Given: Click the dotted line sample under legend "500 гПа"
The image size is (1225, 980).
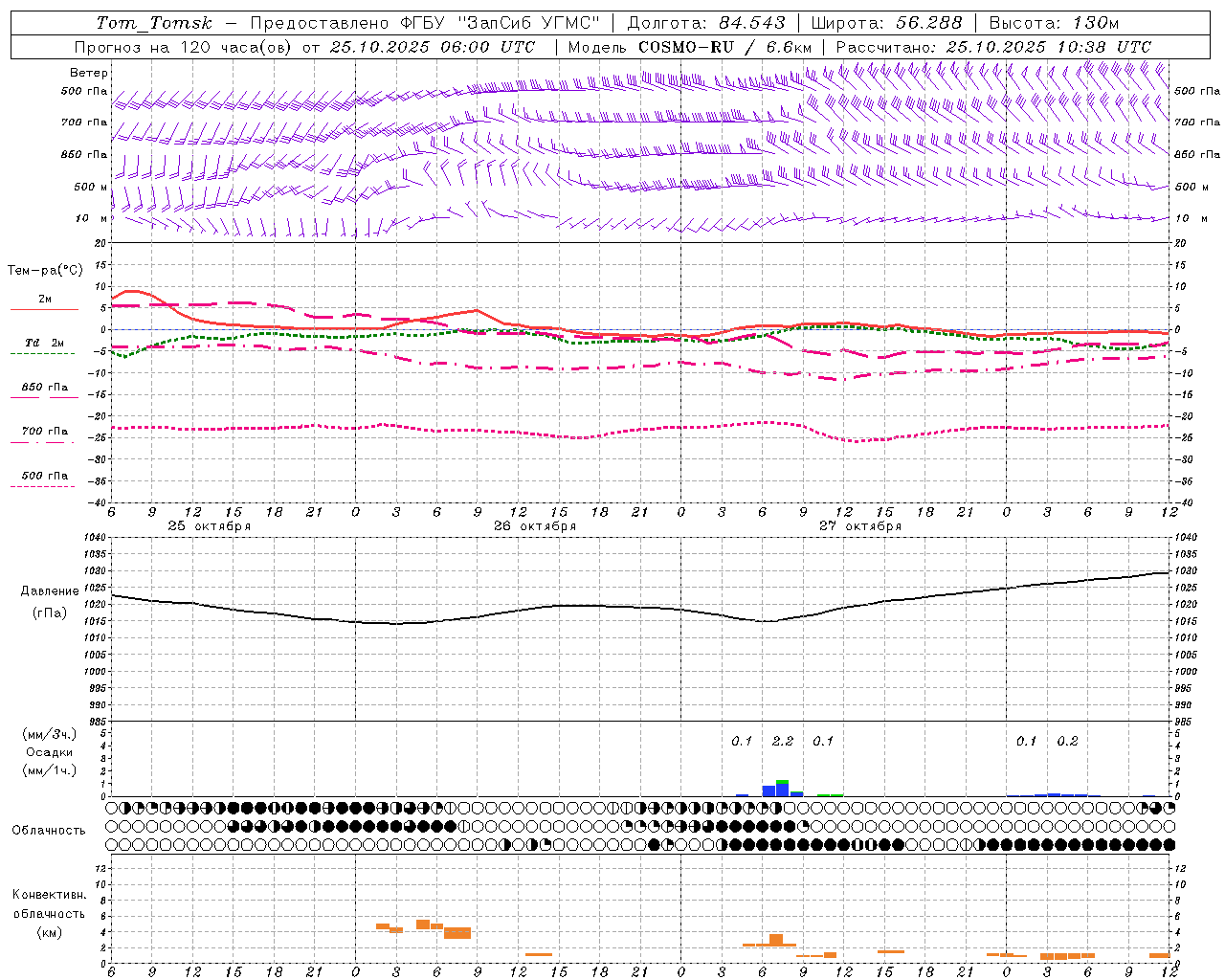Looking at the screenshot, I should 42,486.
